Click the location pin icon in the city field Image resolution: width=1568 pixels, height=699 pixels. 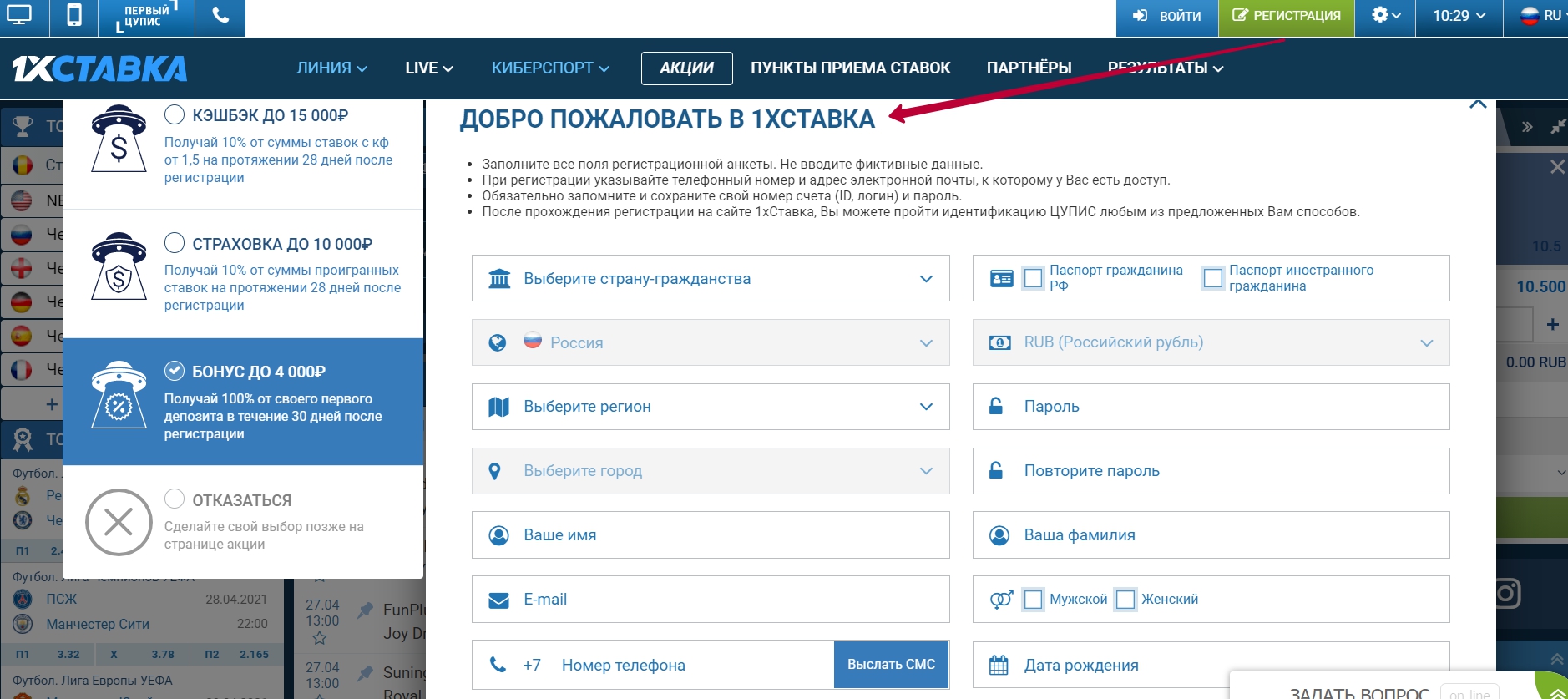[x=495, y=471]
